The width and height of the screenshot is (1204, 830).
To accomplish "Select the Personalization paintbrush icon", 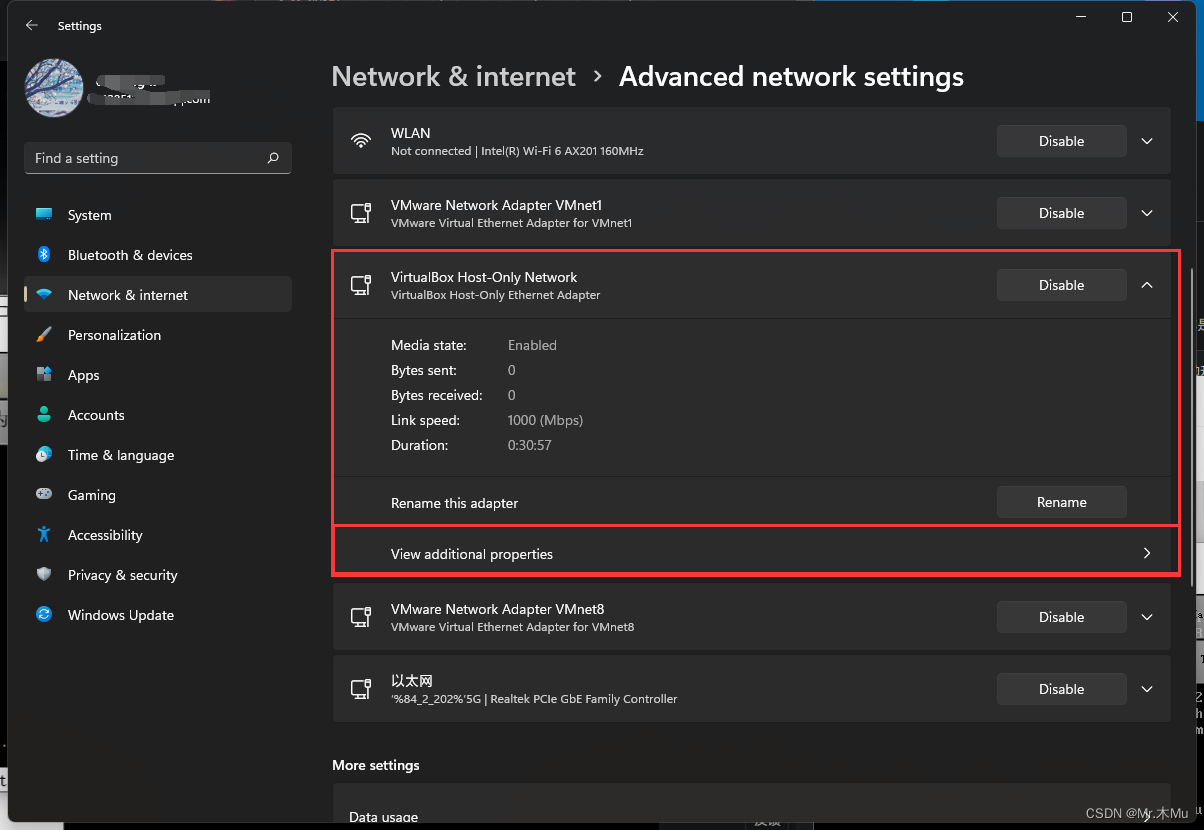I will pyautogui.click(x=44, y=335).
